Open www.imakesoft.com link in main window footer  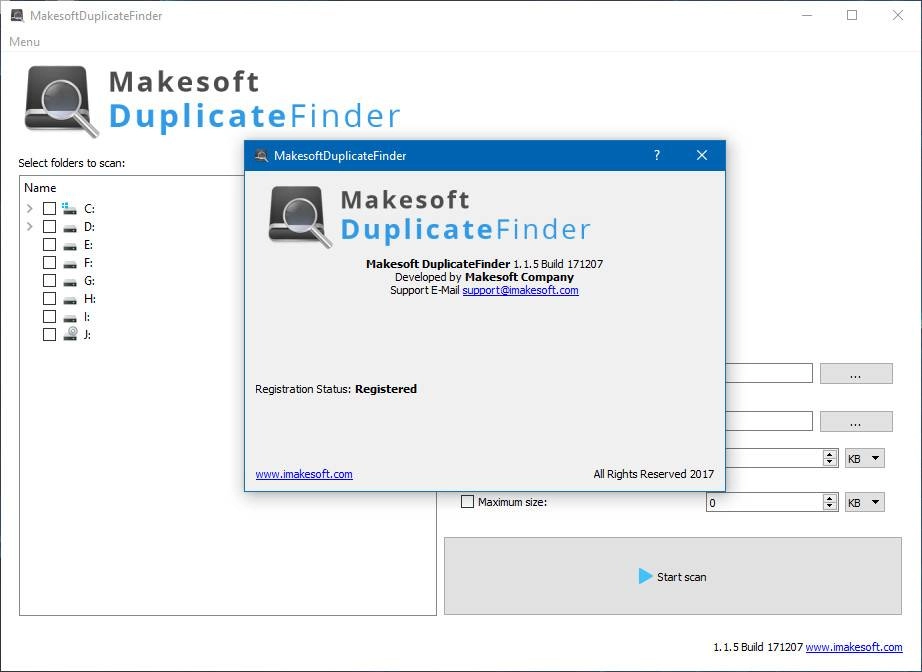854,647
